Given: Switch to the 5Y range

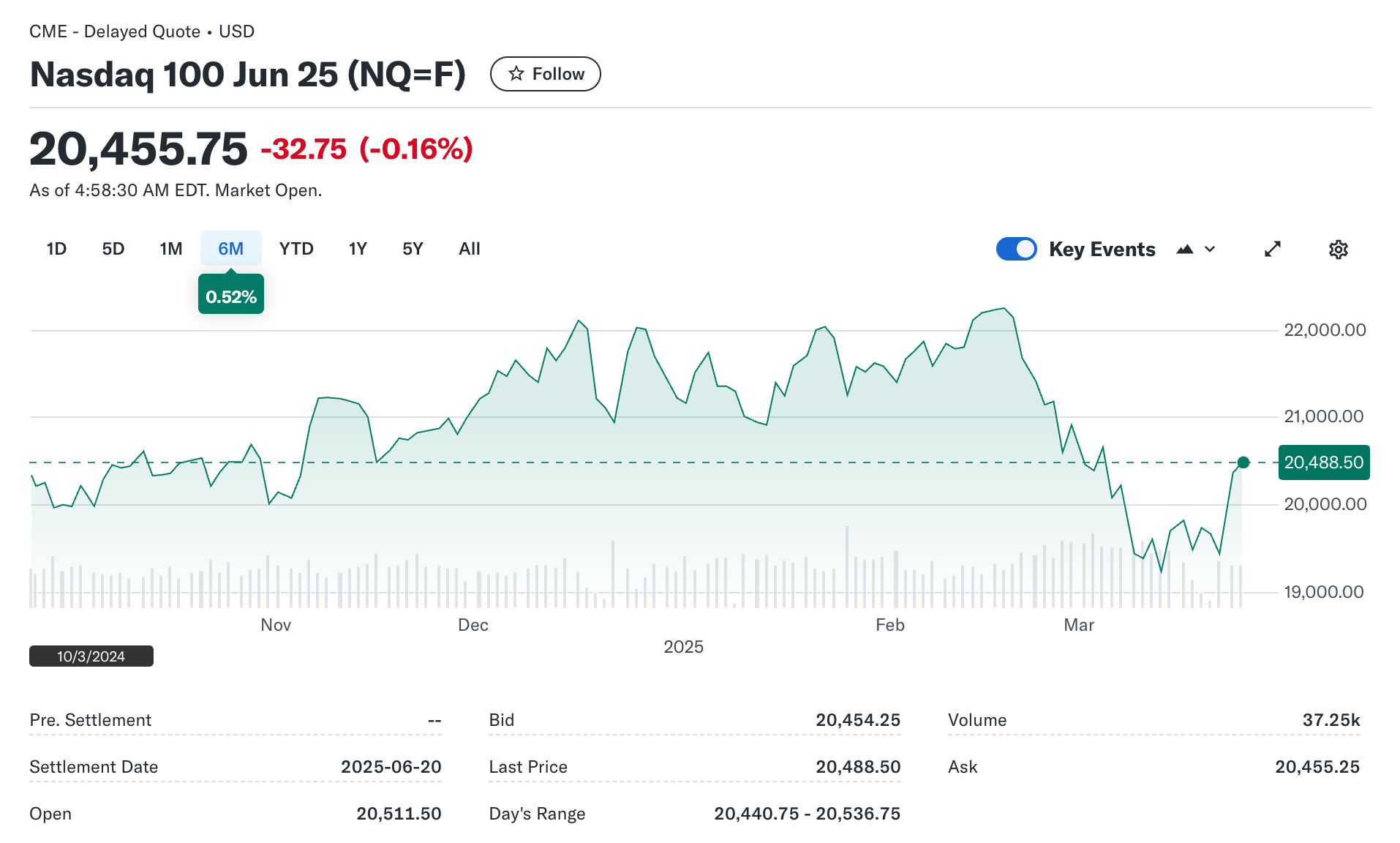Looking at the screenshot, I should pyautogui.click(x=413, y=249).
